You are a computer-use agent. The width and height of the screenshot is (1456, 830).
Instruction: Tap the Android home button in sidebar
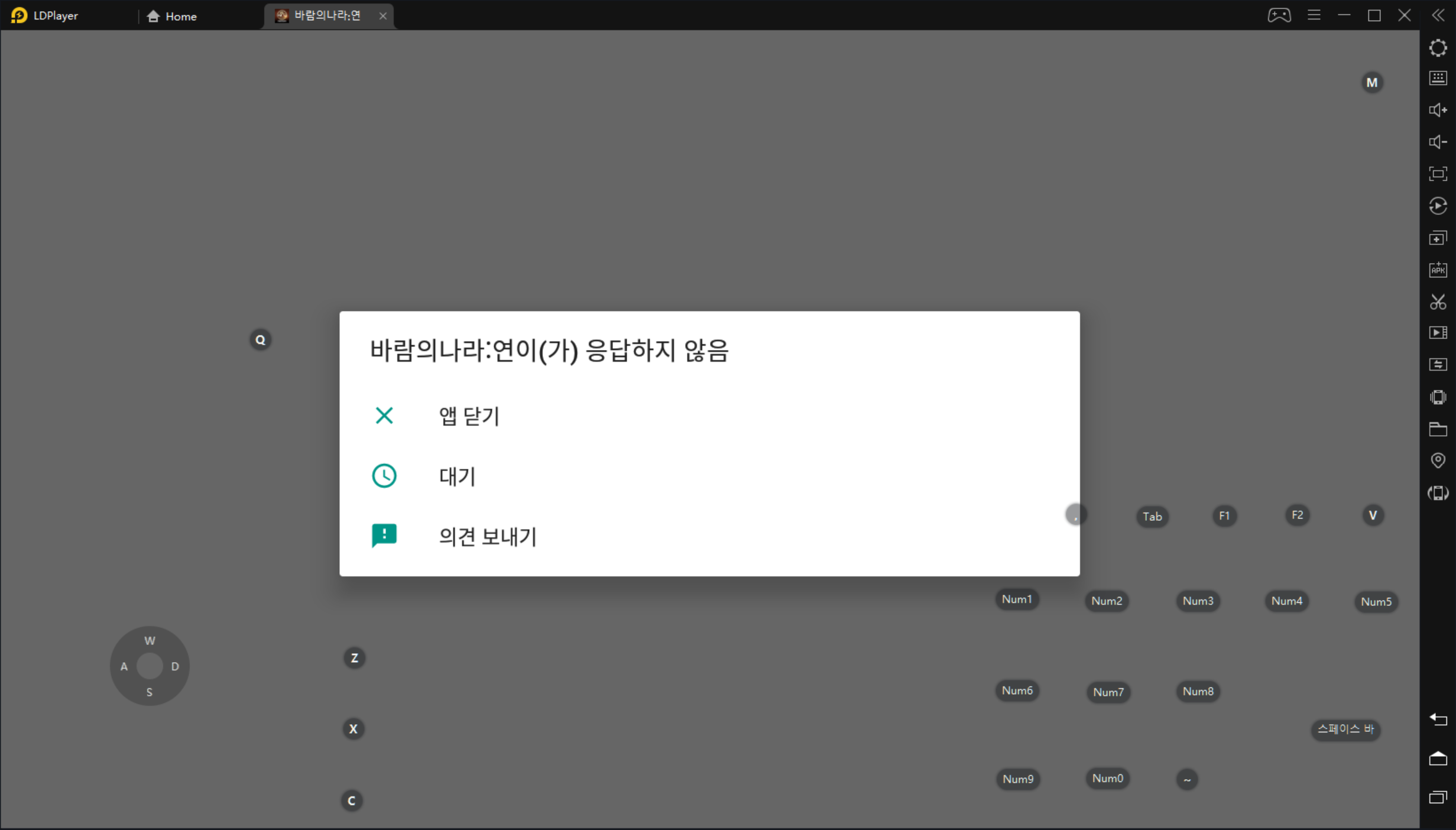point(1438,758)
